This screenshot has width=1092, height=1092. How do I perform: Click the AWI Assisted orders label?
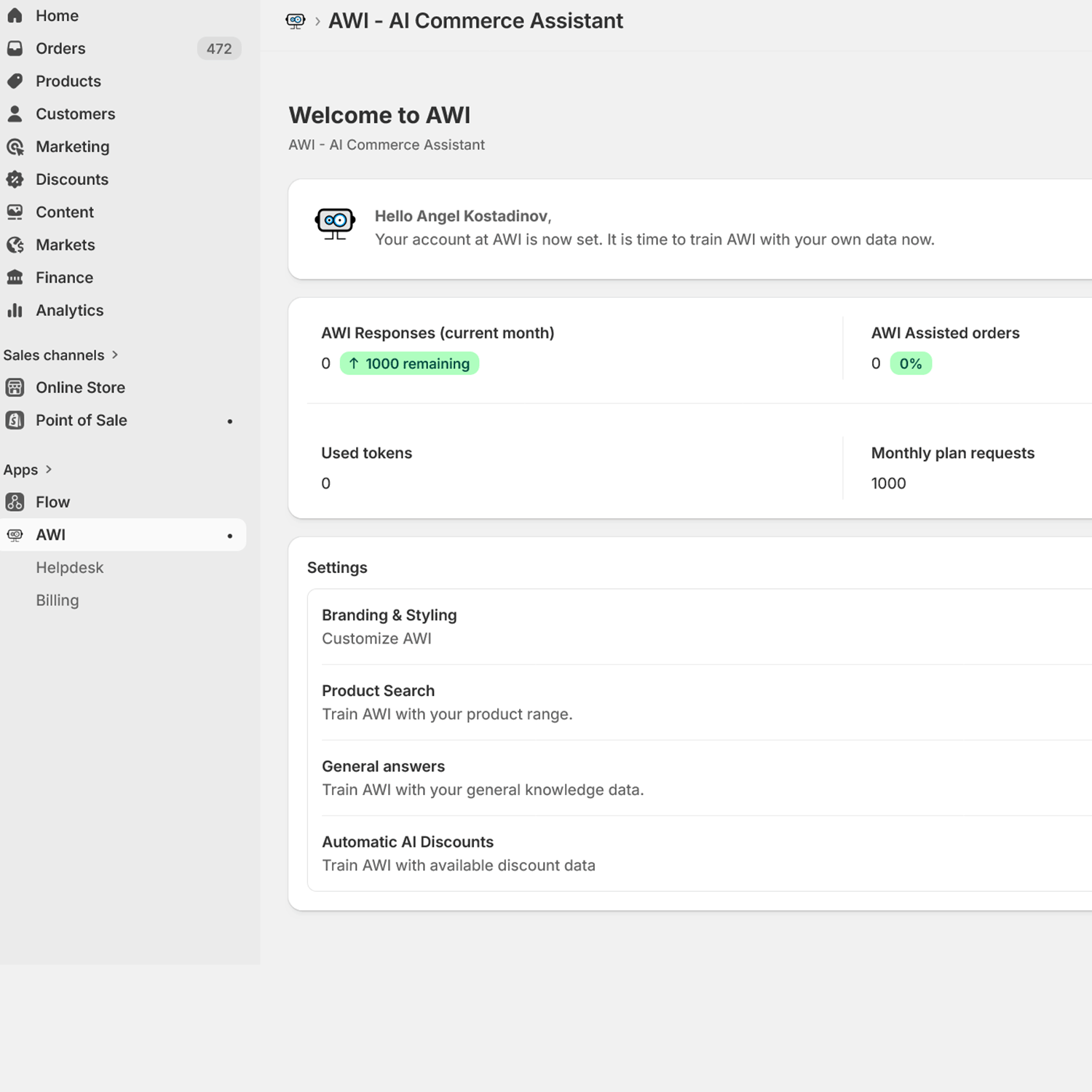[x=945, y=333]
